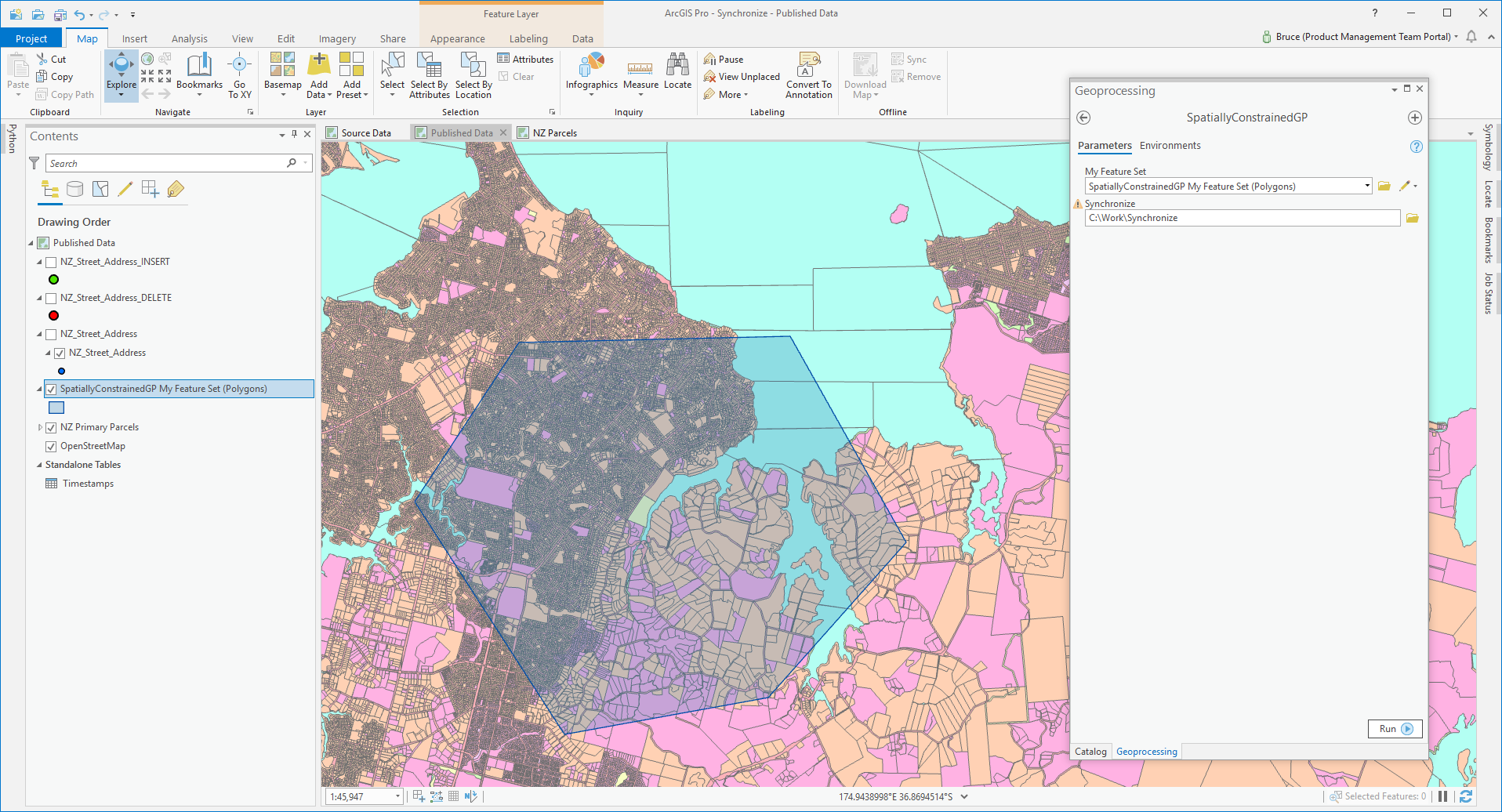Switch to the Analysis ribbon tab
The height and width of the screenshot is (812, 1502).
(190, 38)
